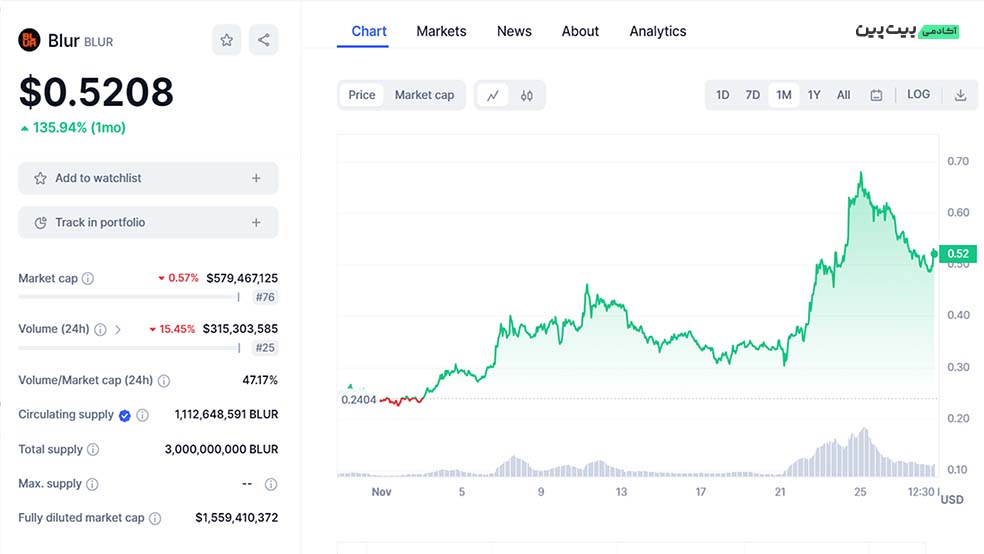Switch to candlestick chart icon
Screen dimensions: 984x554
[x=527, y=96]
